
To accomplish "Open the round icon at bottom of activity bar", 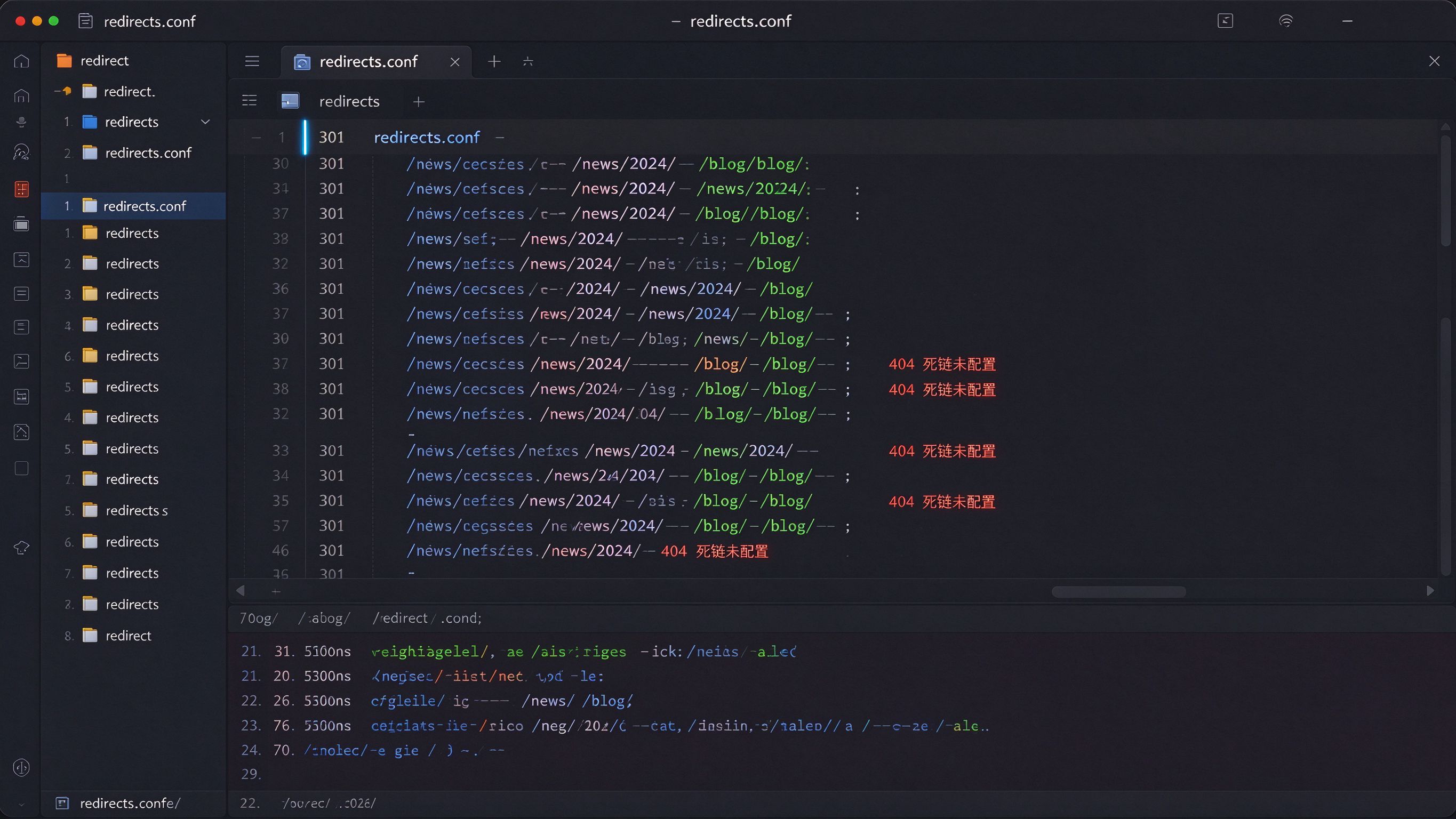I will pos(21,768).
